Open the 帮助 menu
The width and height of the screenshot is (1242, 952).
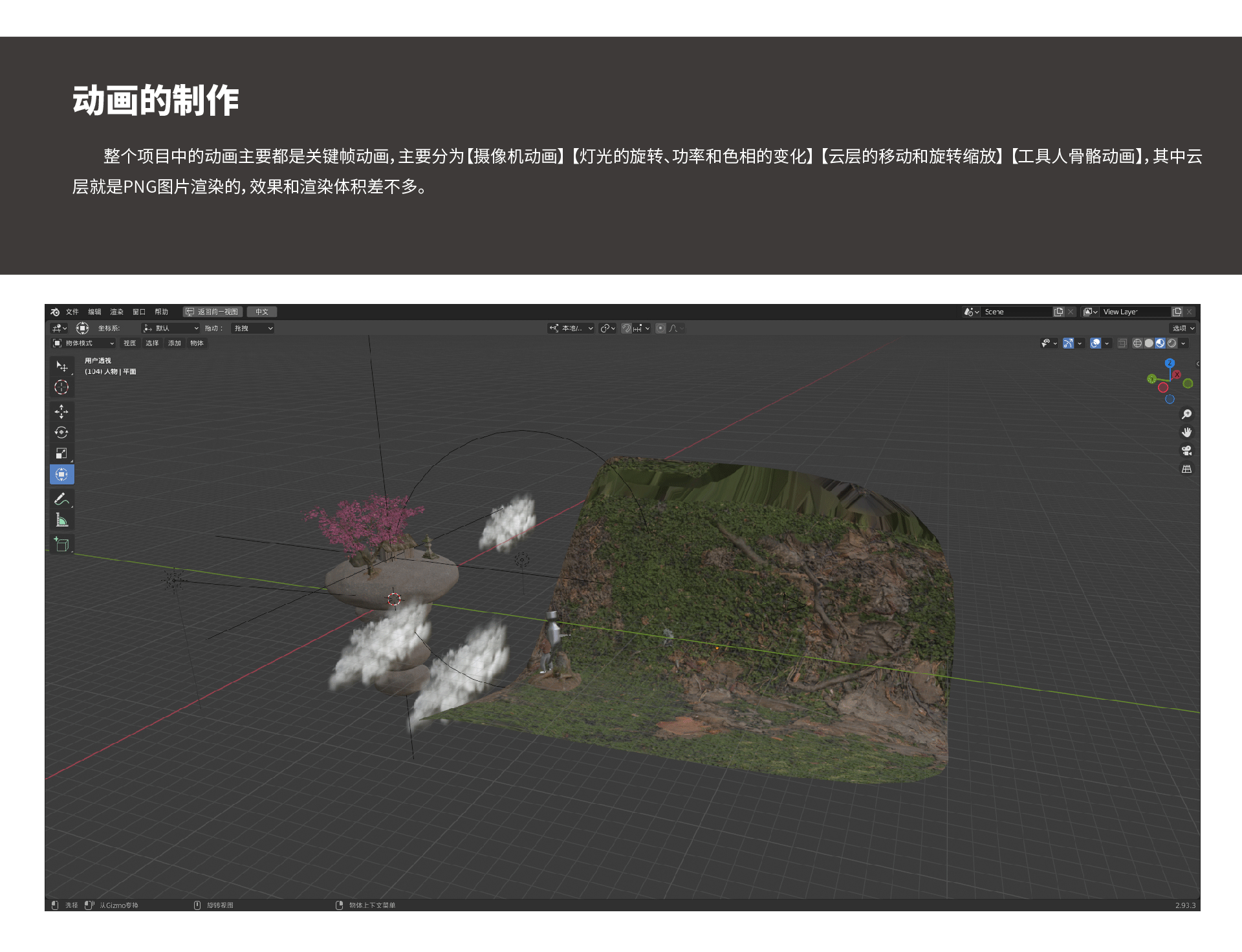click(x=162, y=312)
